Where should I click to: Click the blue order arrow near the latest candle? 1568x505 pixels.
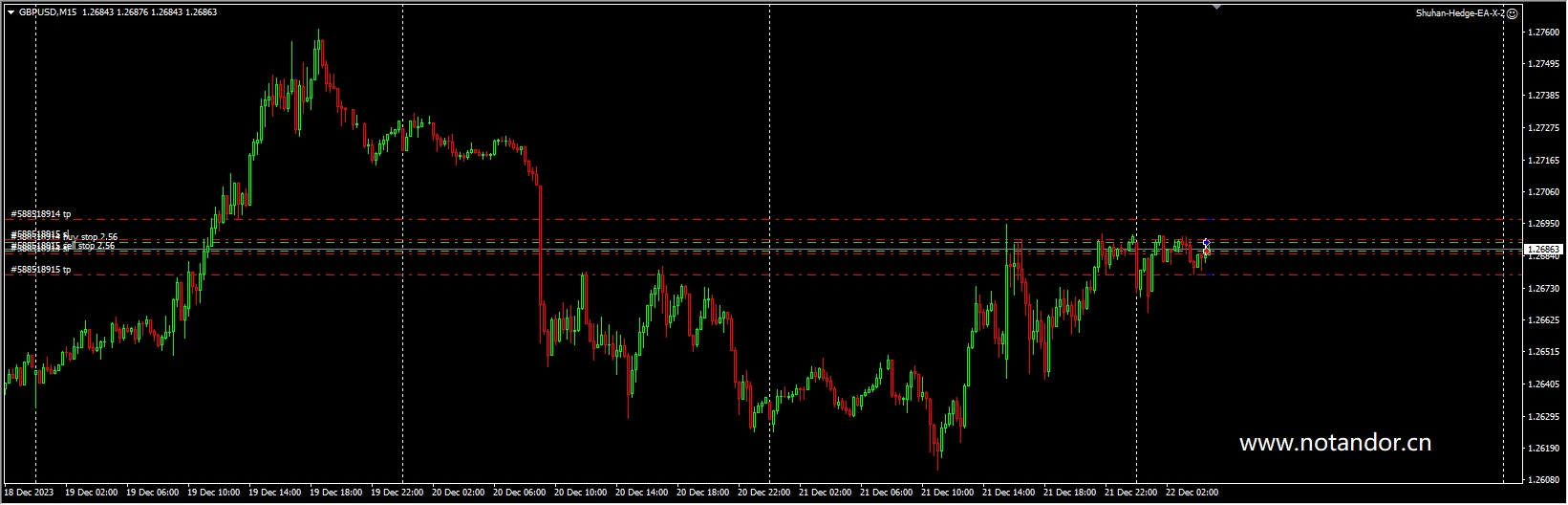1207,243
